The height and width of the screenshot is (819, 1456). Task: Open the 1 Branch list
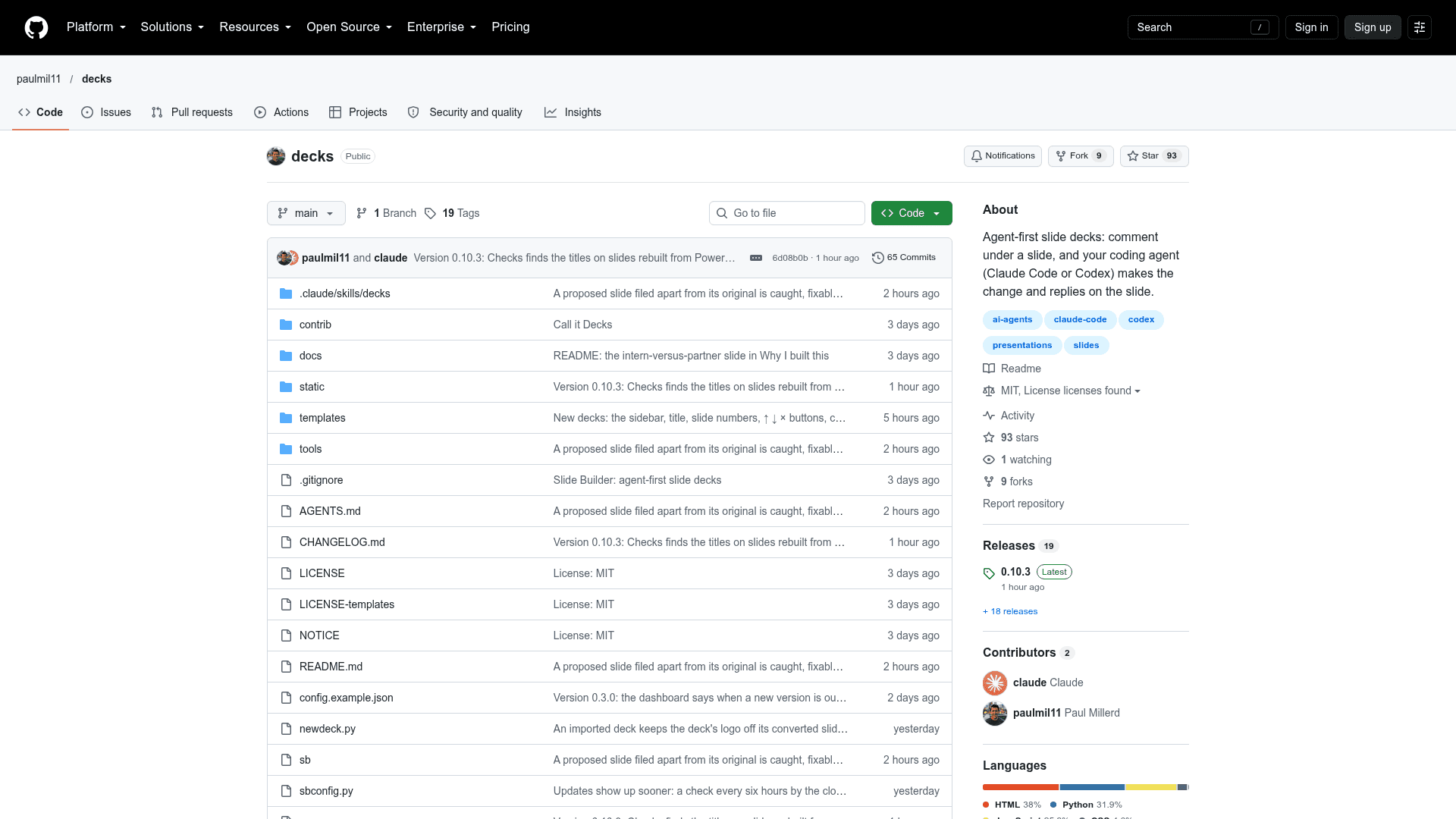[x=387, y=213]
